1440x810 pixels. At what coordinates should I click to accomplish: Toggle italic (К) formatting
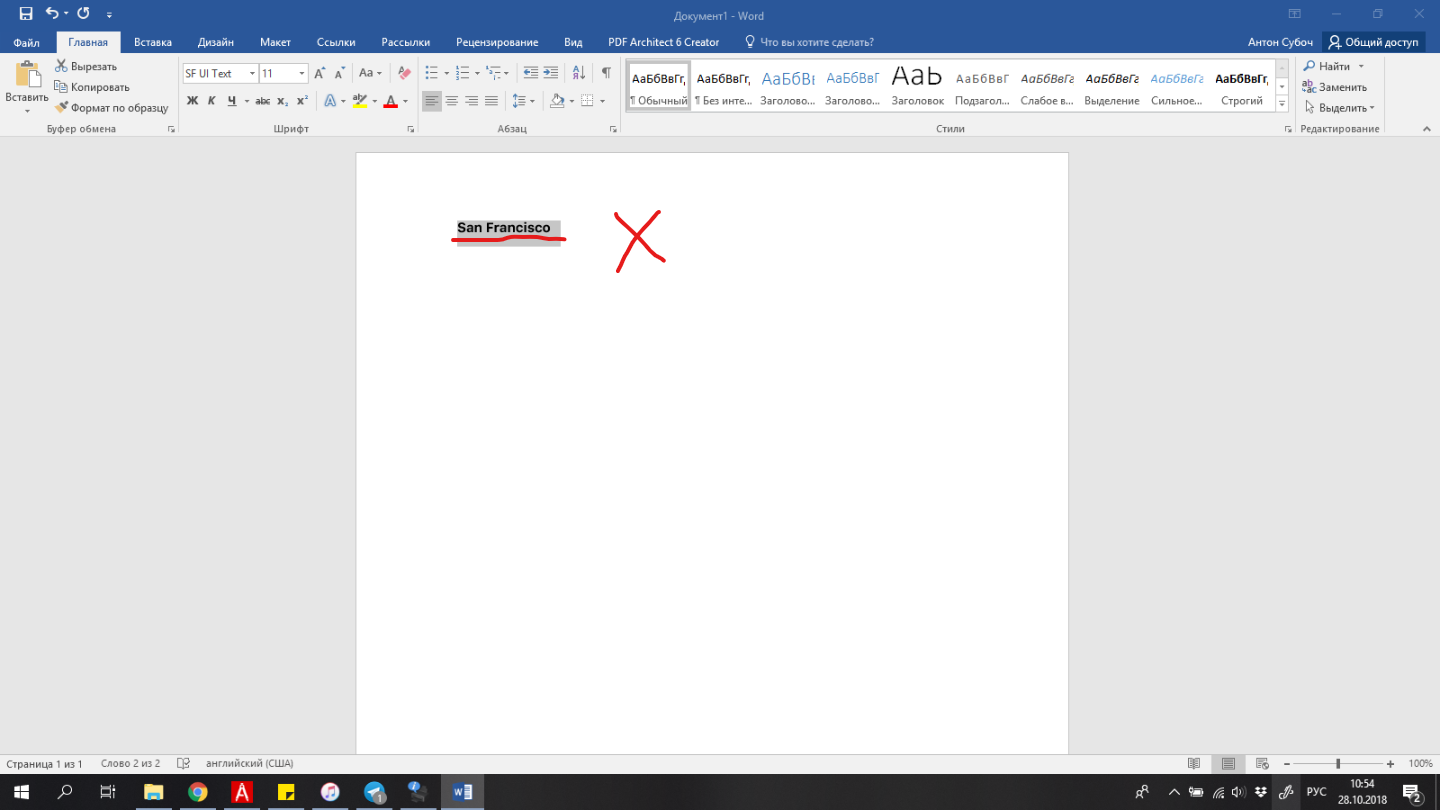point(211,101)
